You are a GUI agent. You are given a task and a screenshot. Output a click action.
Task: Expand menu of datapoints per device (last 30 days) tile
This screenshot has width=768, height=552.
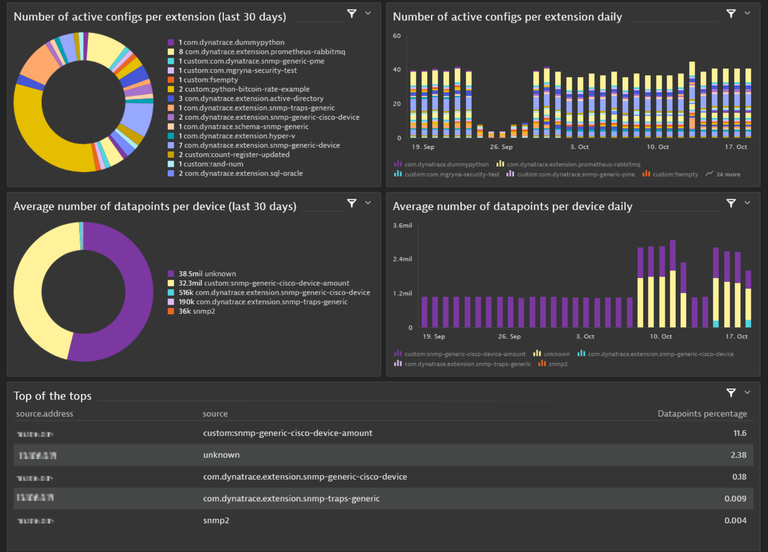pyautogui.click(x=368, y=203)
